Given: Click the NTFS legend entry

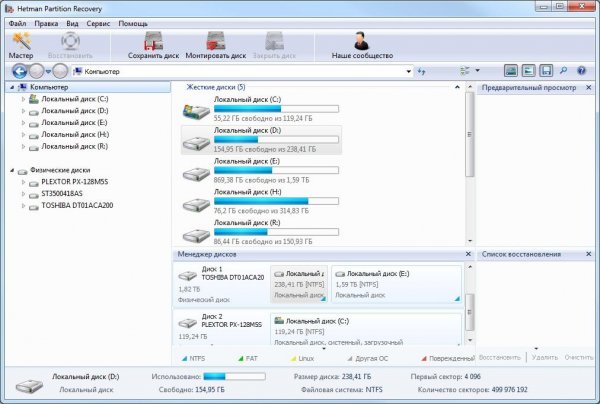Looking at the screenshot, I should coord(194,358).
